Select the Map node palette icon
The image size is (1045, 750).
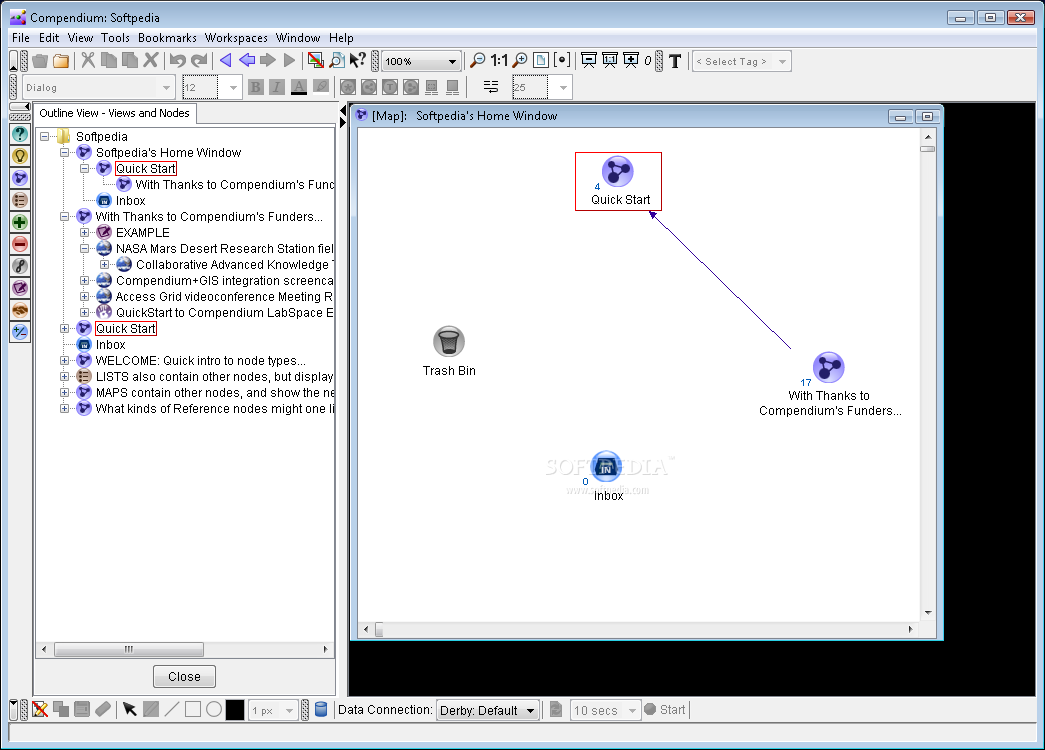pyautogui.click(x=20, y=178)
